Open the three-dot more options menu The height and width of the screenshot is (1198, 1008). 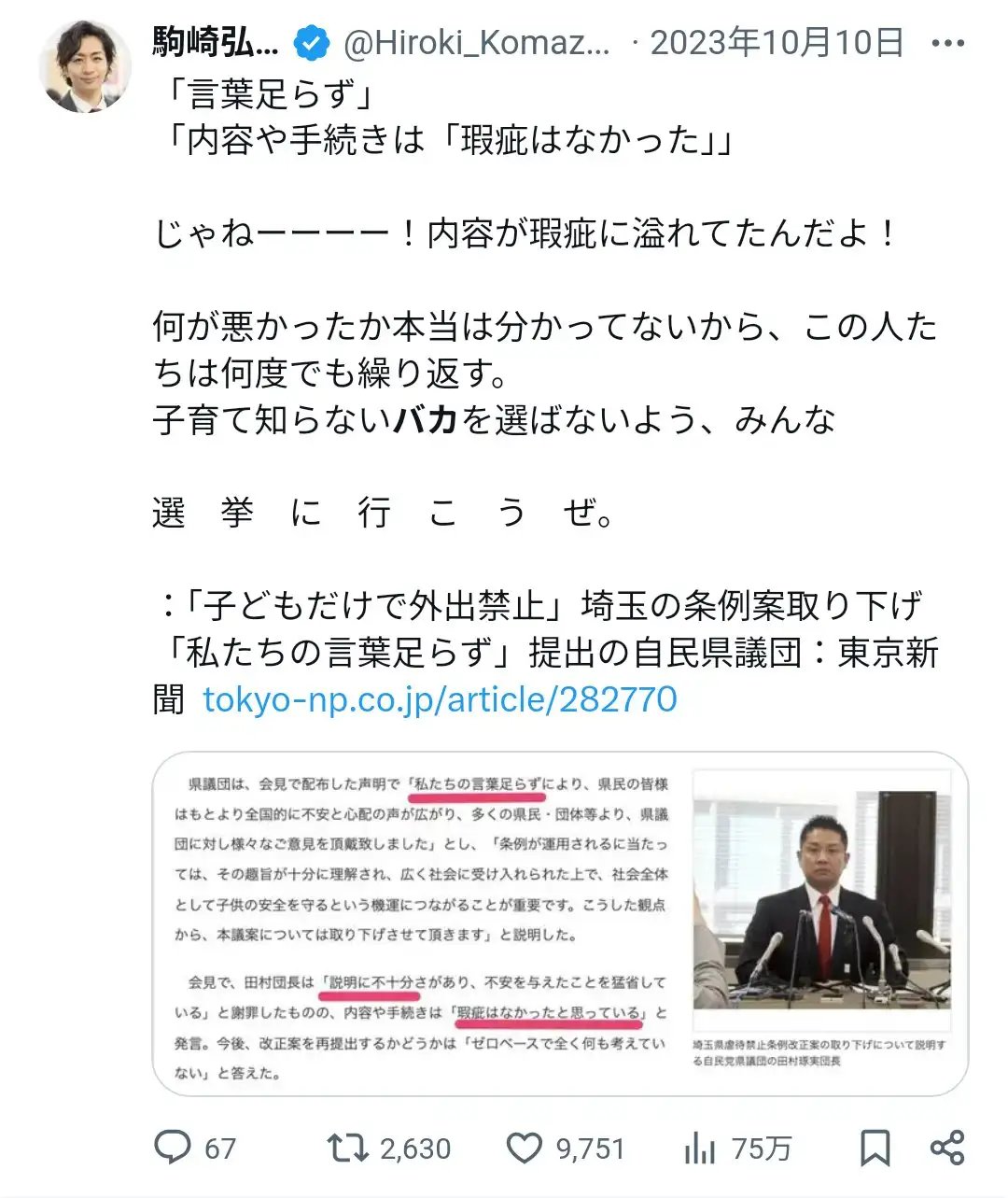point(948,43)
